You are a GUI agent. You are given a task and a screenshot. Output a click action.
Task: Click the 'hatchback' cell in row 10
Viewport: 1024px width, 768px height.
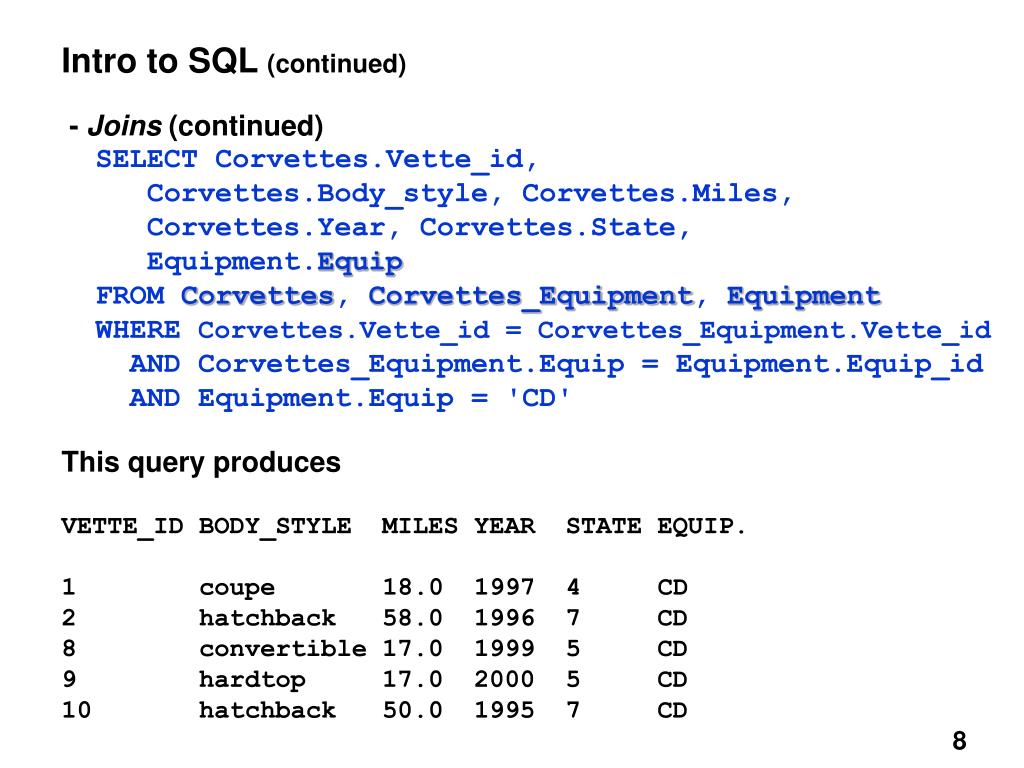267,710
